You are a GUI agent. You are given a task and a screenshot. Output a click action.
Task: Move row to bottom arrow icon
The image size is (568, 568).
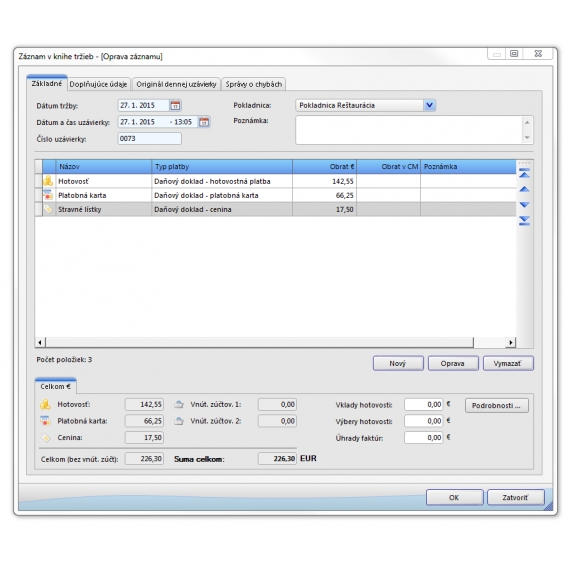pyautogui.click(x=524, y=221)
